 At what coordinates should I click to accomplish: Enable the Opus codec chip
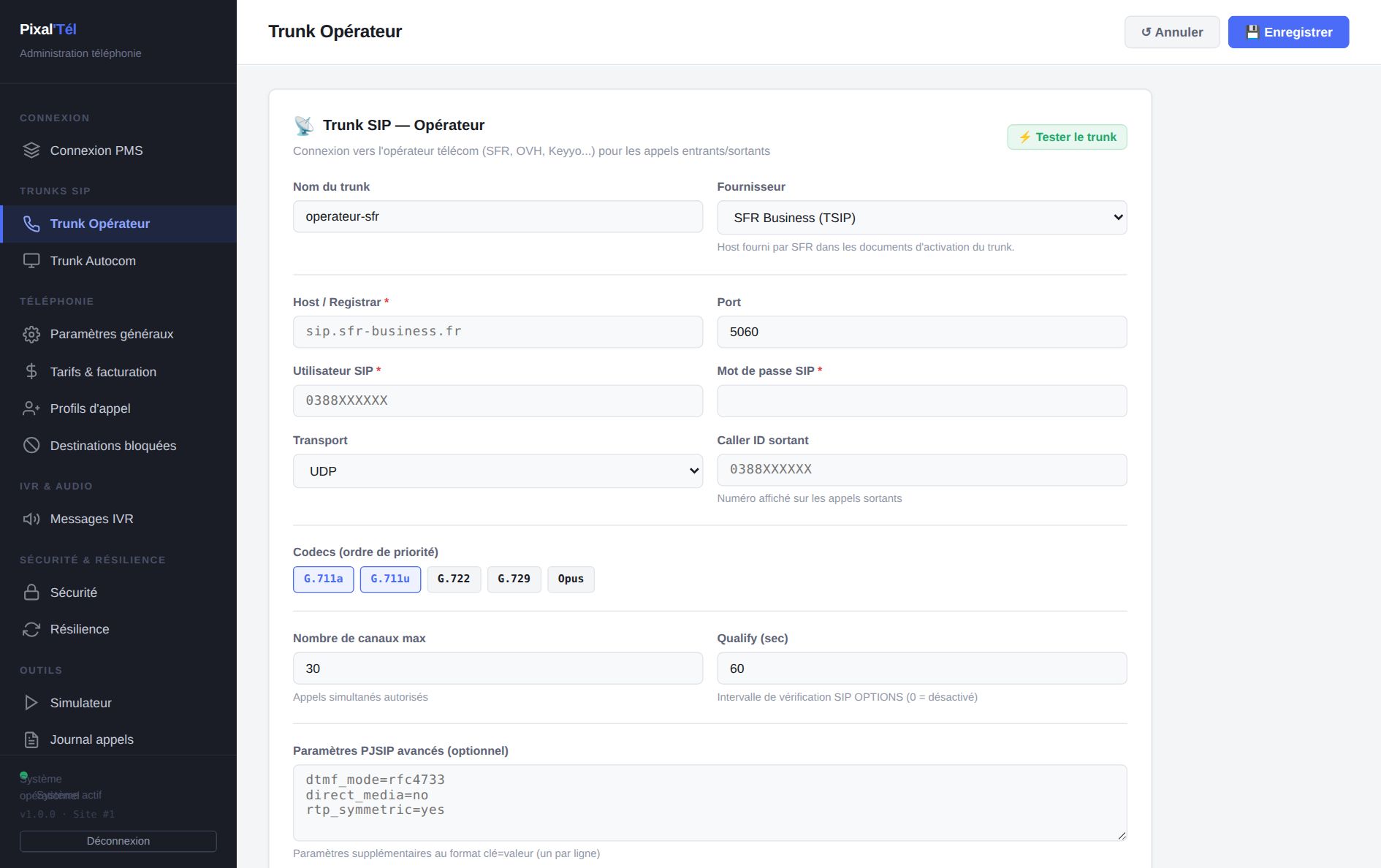(x=571, y=579)
